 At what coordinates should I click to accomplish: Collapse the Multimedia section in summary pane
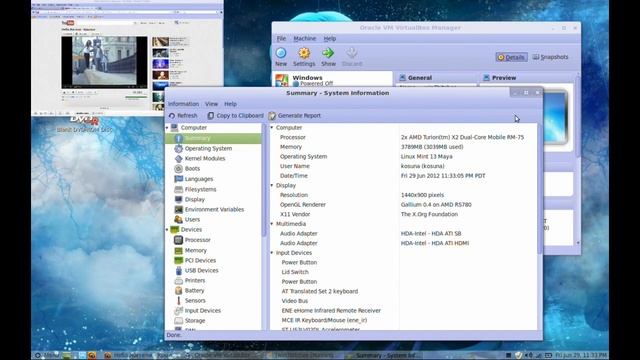272,224
